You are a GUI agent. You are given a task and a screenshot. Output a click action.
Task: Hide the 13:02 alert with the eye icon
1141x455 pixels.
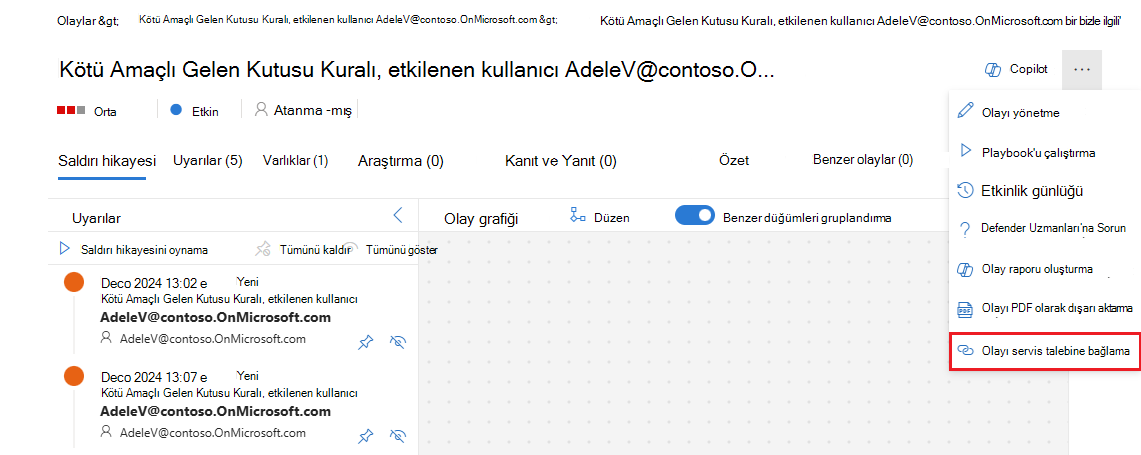397,341
